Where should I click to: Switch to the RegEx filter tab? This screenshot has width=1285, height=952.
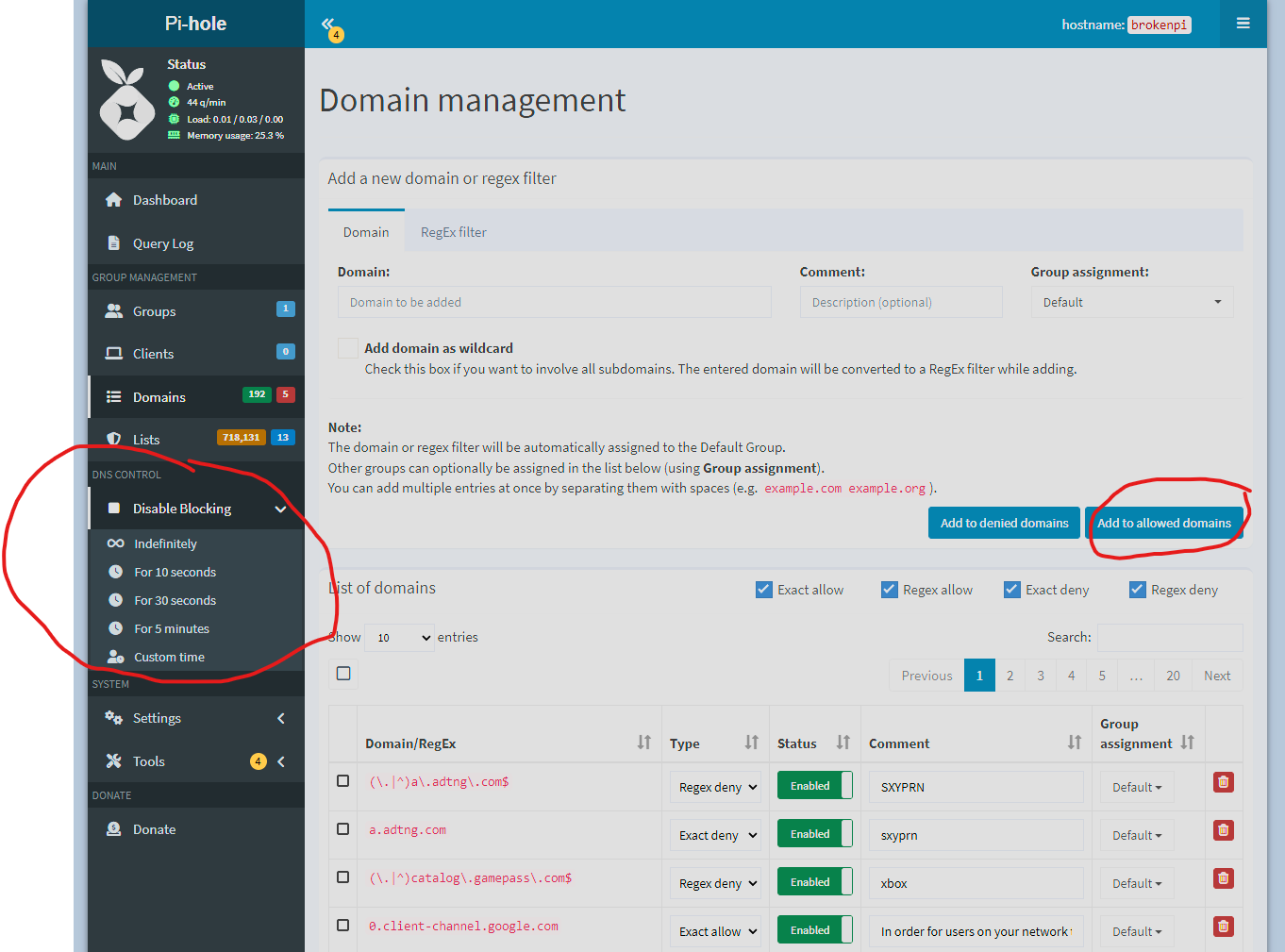[453, 232]
